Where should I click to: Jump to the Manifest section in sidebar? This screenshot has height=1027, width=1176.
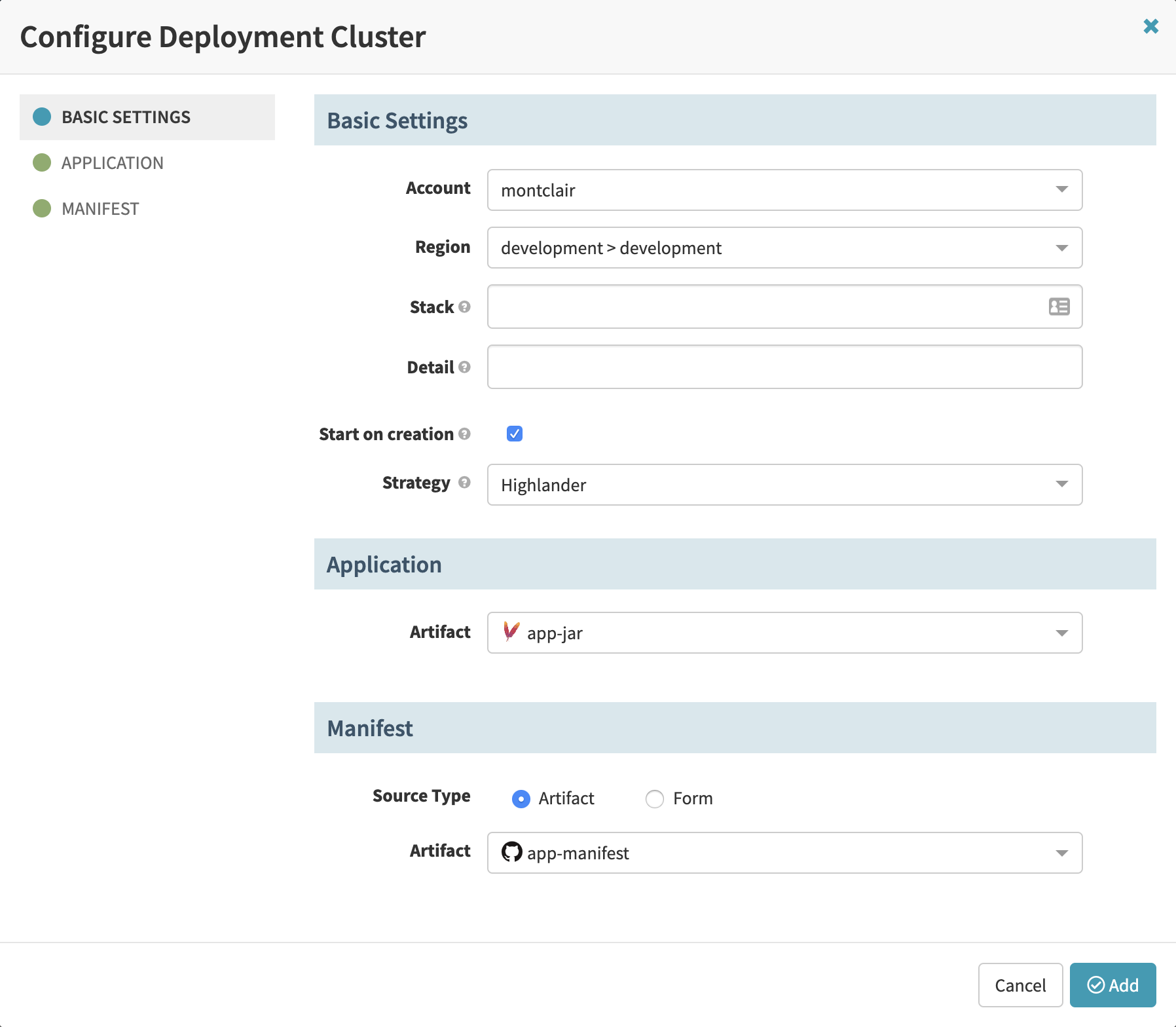coord(100,209)
